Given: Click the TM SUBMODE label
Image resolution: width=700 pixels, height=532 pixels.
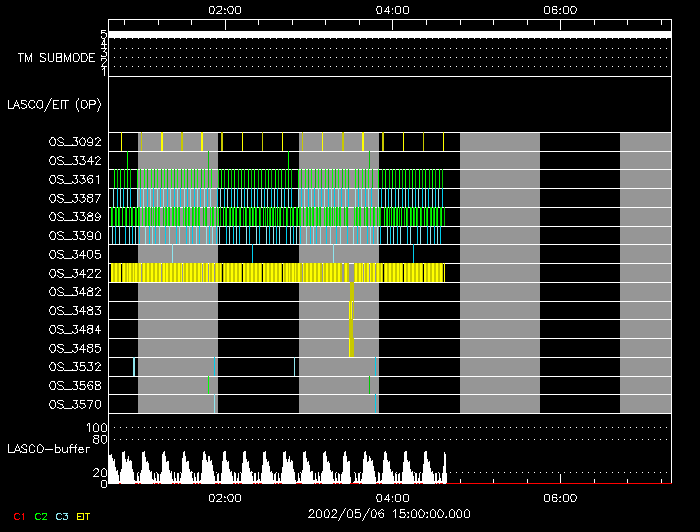Looking at the screenshot, I should coord(56,57).
